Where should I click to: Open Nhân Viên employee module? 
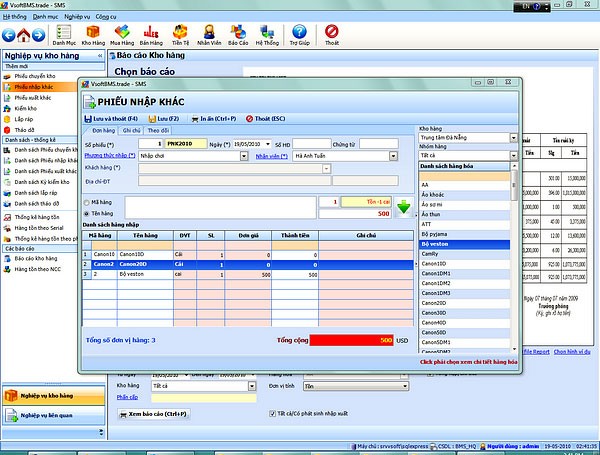click(209, 37)
